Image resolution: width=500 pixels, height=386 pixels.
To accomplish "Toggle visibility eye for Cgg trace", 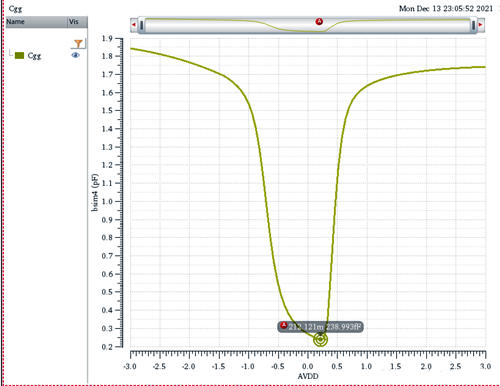I will (76, 55).
